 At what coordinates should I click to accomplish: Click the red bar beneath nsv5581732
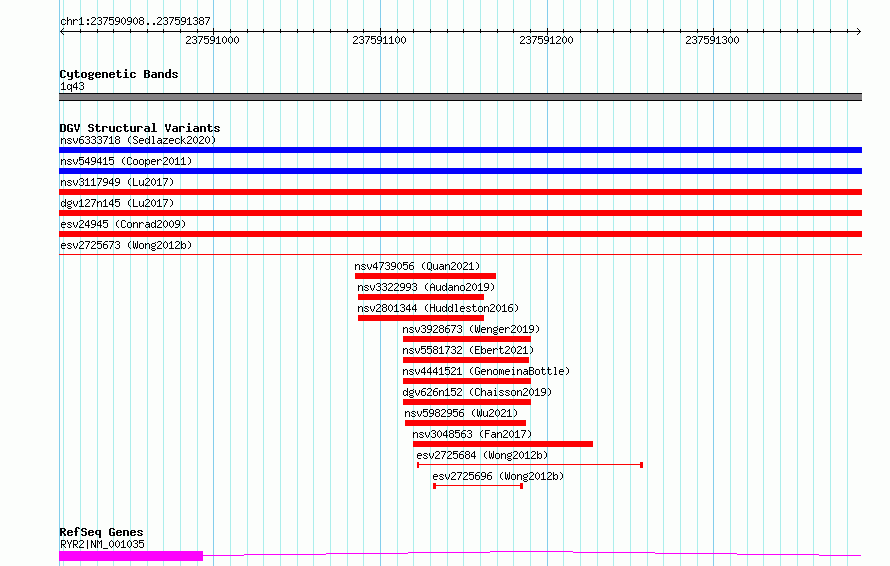pyautogui.click(x=466, y=360)
